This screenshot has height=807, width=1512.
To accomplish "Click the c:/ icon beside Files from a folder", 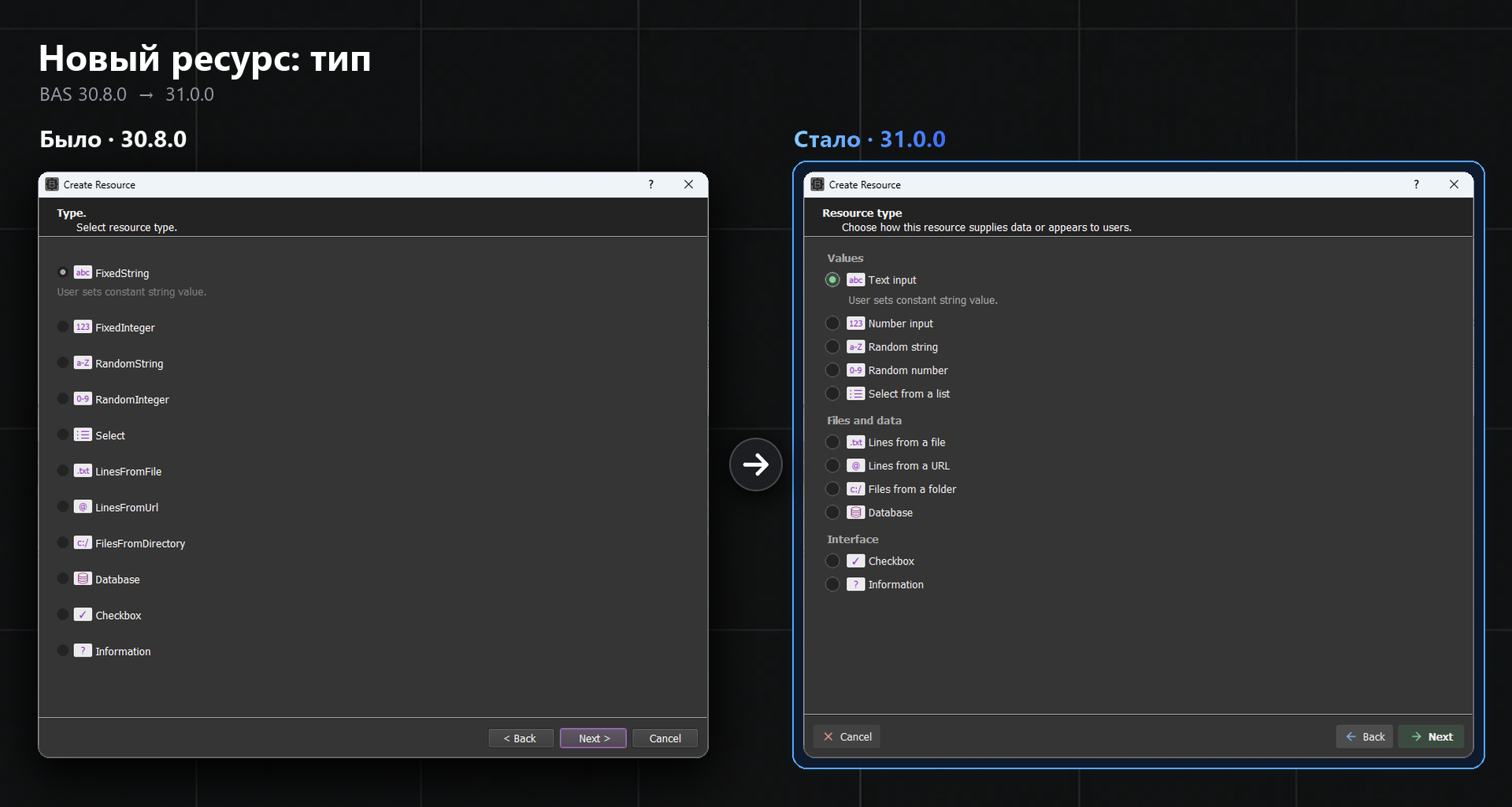I will click(856, 489).
